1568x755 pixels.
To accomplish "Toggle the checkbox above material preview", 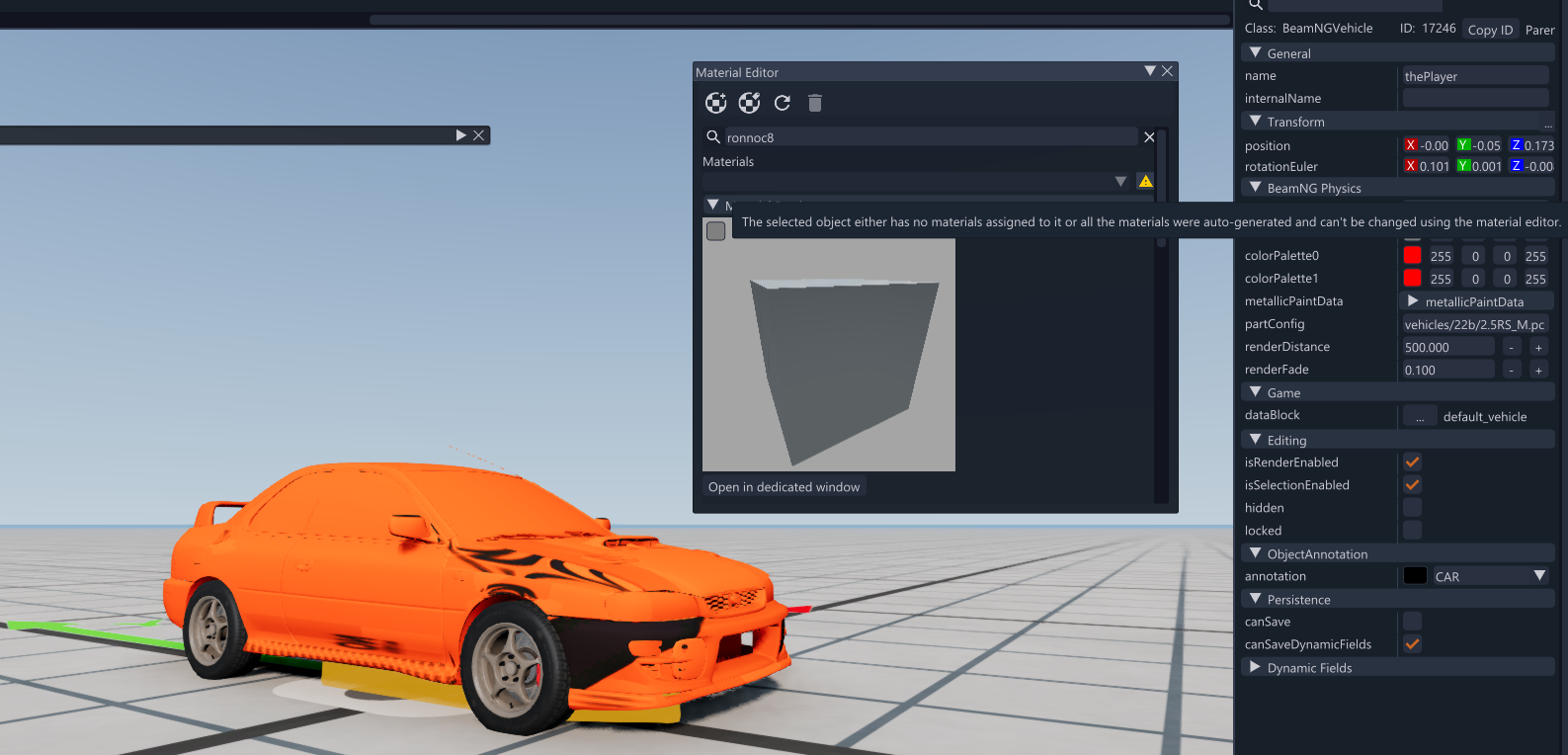I will pyautogui.click(x=716, y=230).
